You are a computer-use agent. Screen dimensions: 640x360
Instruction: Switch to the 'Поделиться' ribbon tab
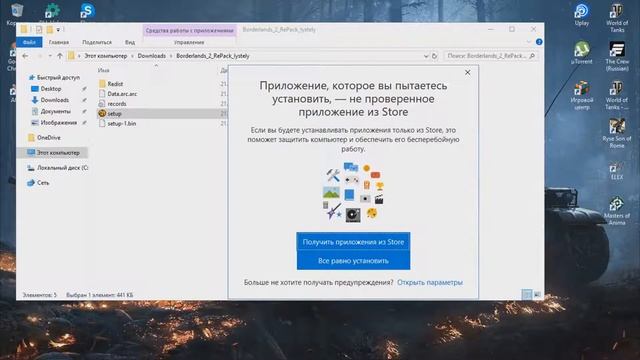click(x=97, y=42)
